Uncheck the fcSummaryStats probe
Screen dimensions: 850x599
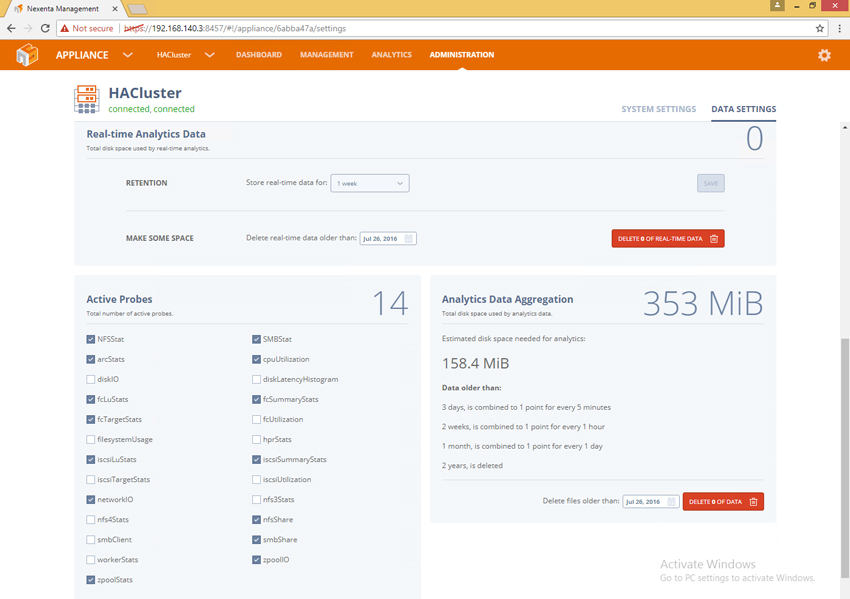pyautogui.click(x=256, y=400)
